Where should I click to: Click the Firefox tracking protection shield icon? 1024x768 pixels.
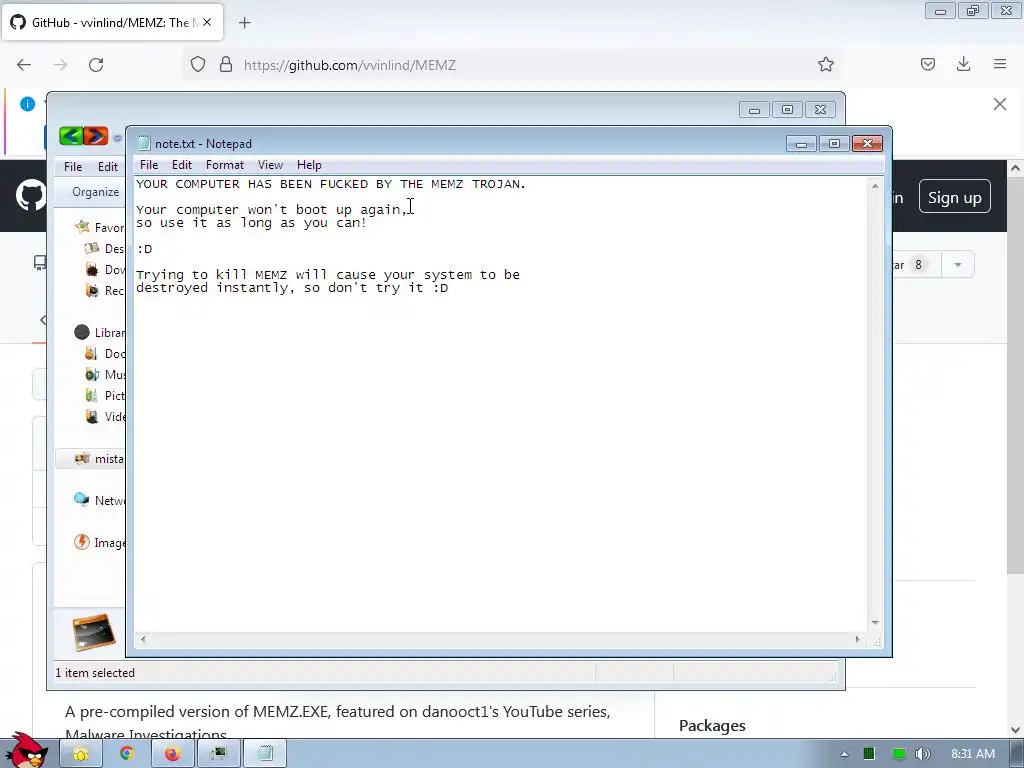[198, 65]
